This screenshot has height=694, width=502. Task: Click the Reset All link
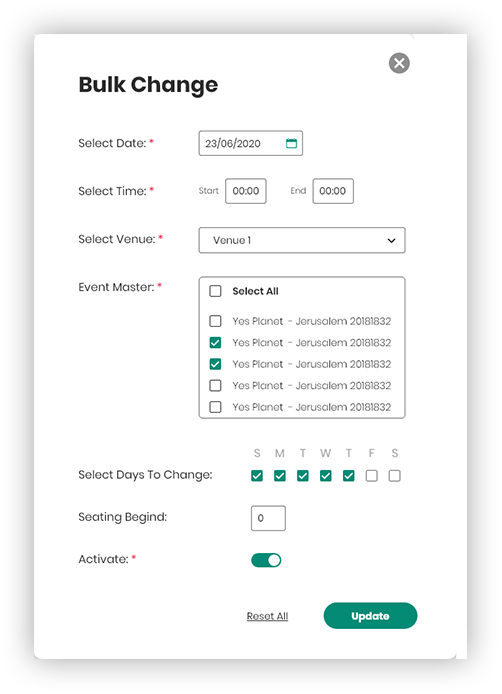[x=267, y=616]
